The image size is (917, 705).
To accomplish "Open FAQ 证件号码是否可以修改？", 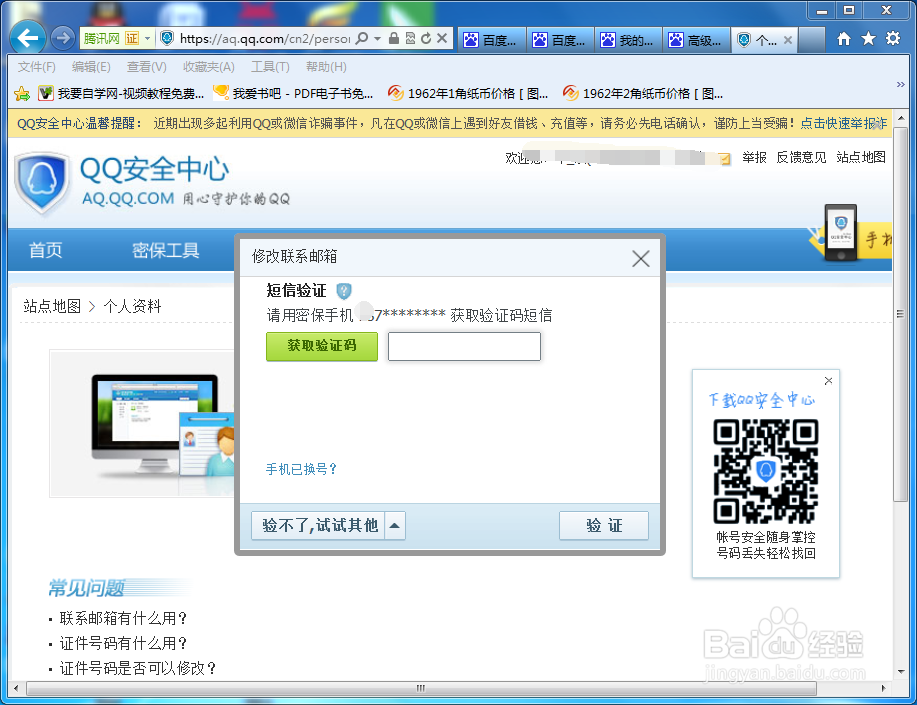I will [138, 668].
